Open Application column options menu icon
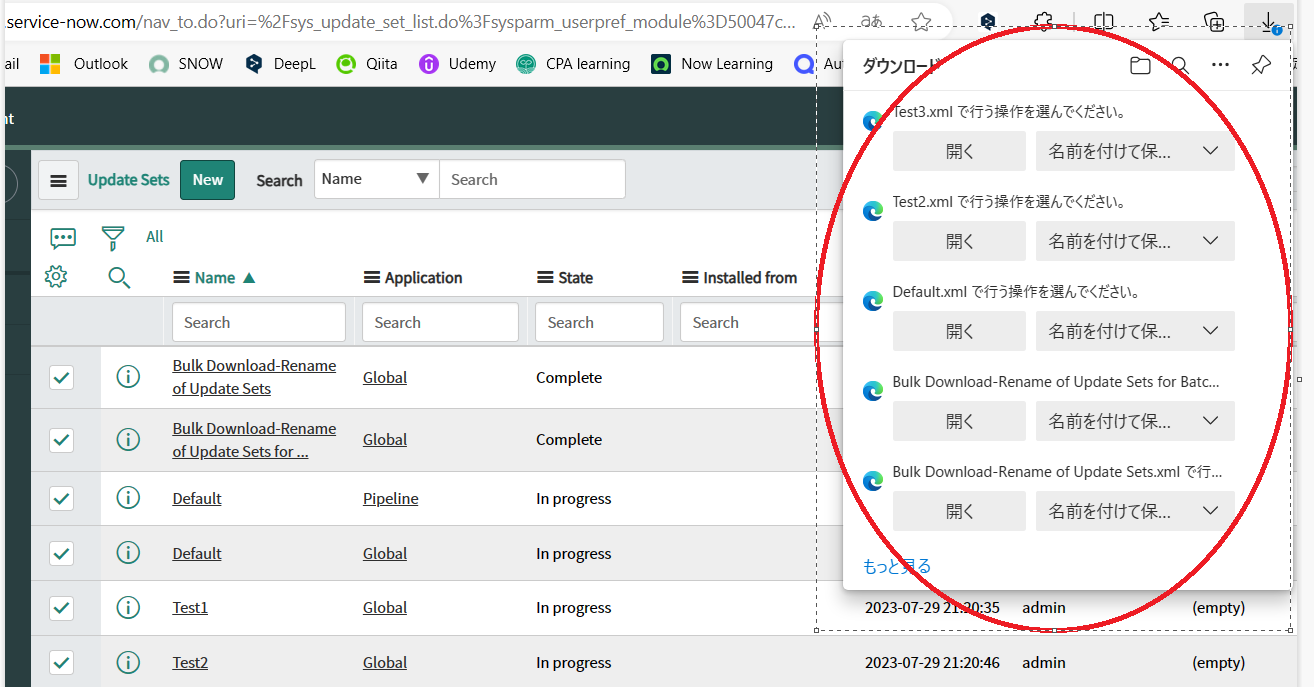 point(371,278)
